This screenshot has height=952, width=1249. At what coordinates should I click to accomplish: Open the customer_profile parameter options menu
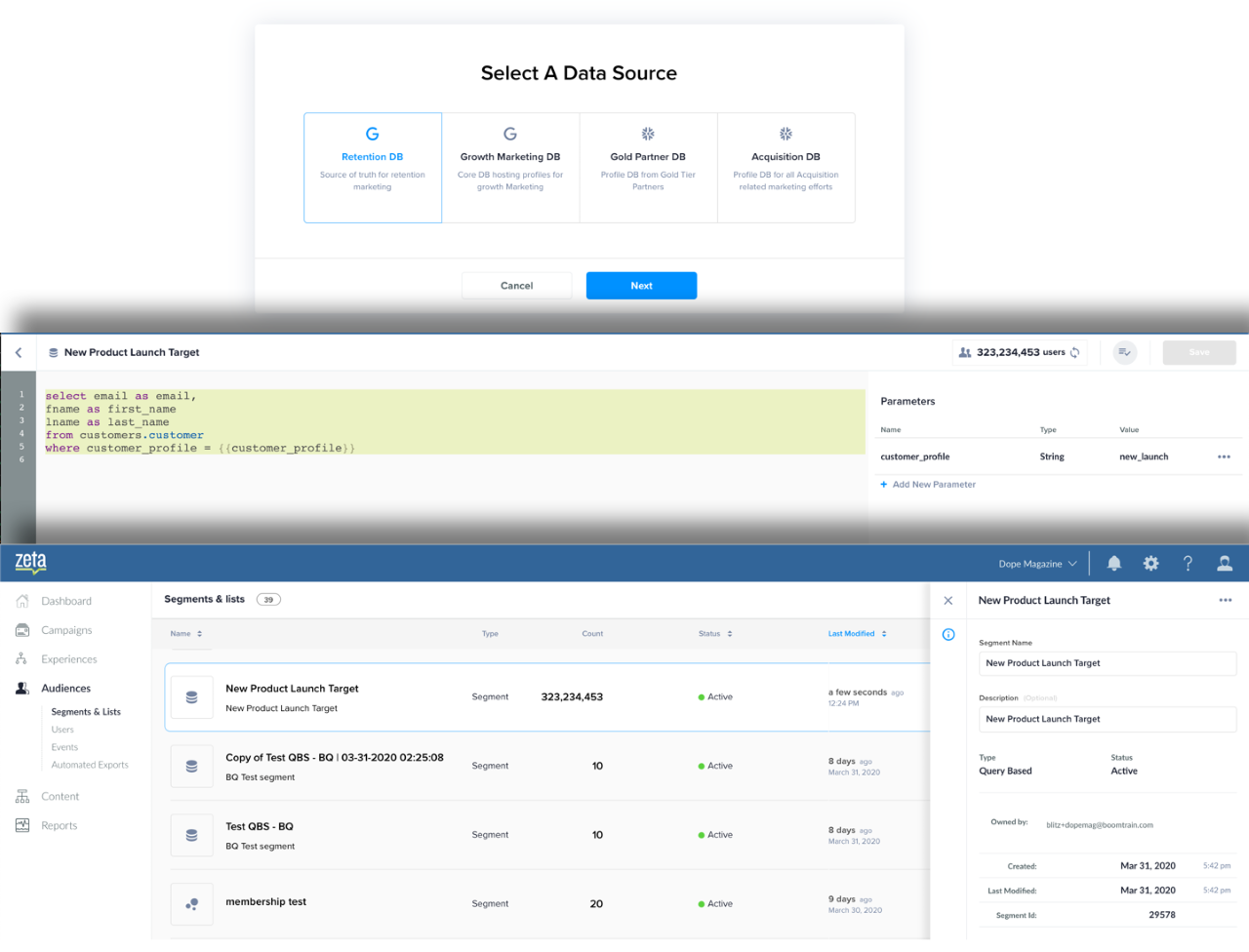[1225, 456]
